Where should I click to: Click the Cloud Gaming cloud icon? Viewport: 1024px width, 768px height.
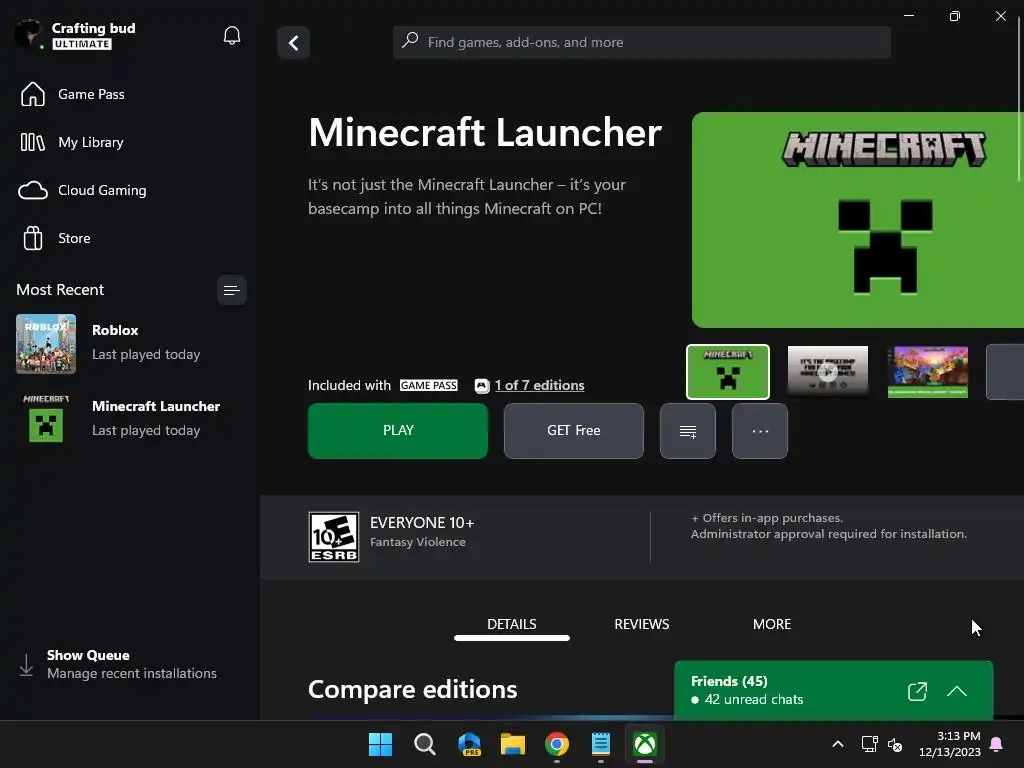click(33, 190)
